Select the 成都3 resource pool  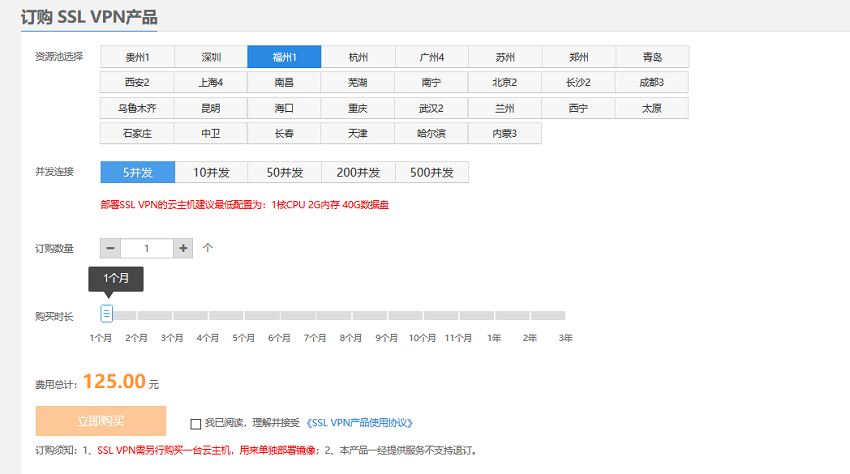tap(652, 82)
